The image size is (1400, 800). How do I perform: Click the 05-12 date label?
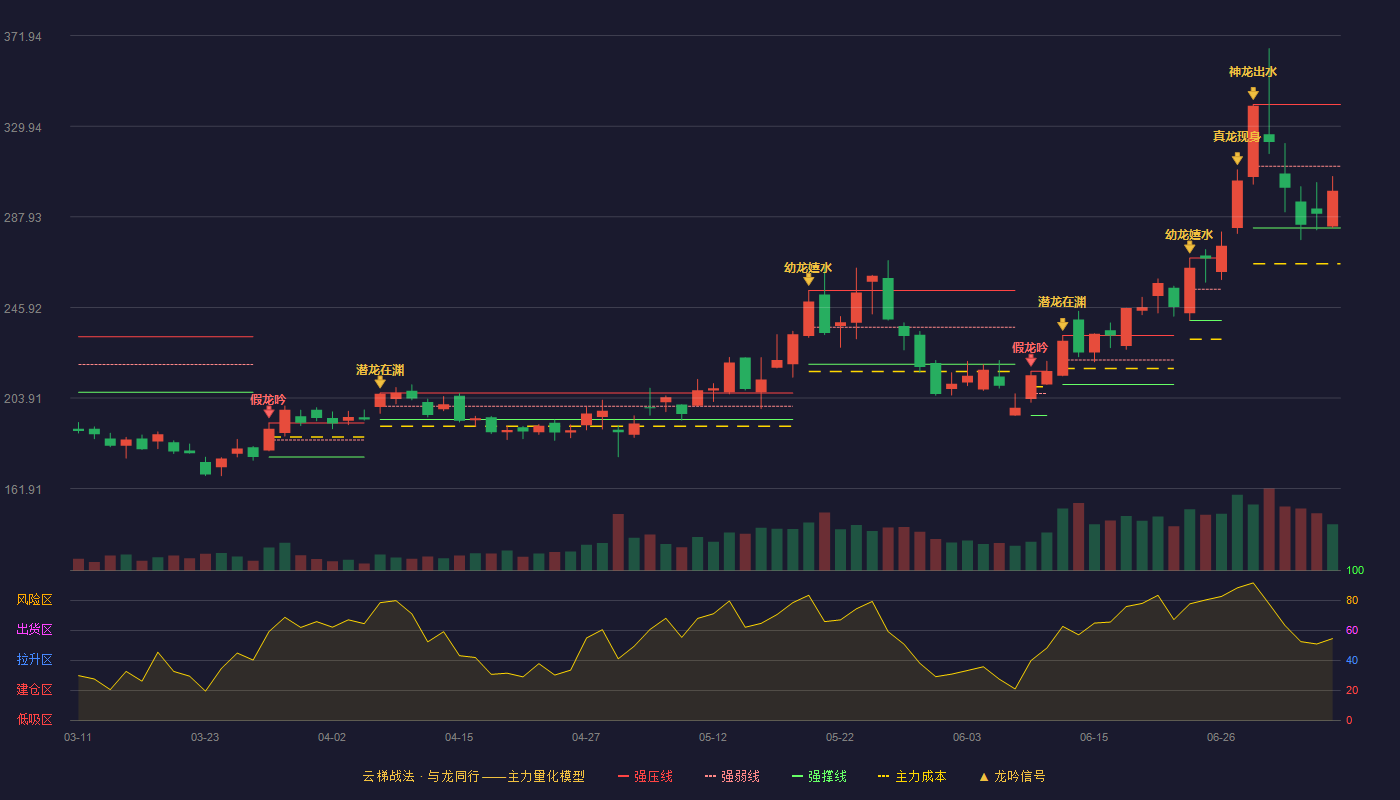(x=713, y=737)
